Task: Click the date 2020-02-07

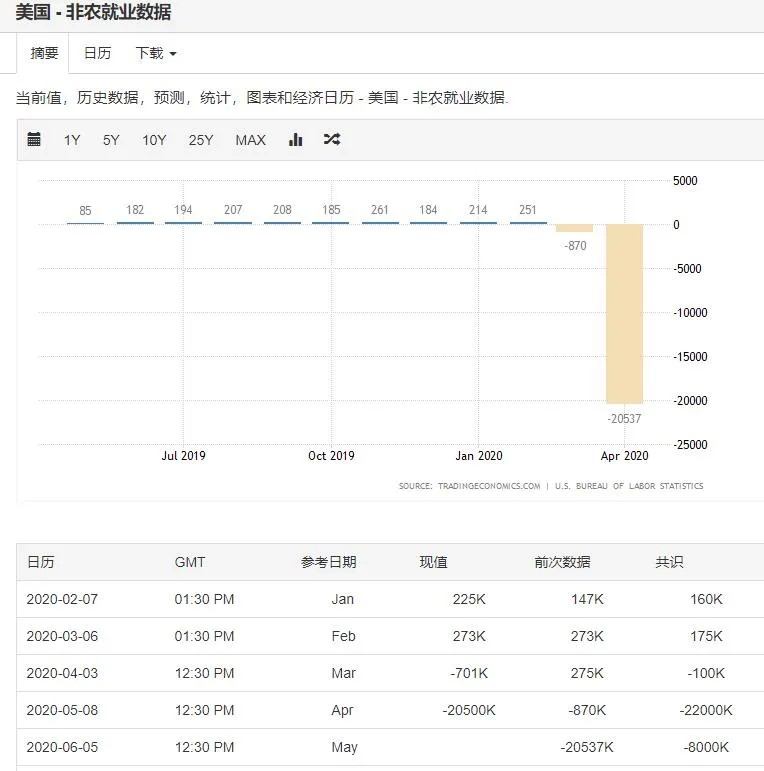Action: (x=62, y=599)
